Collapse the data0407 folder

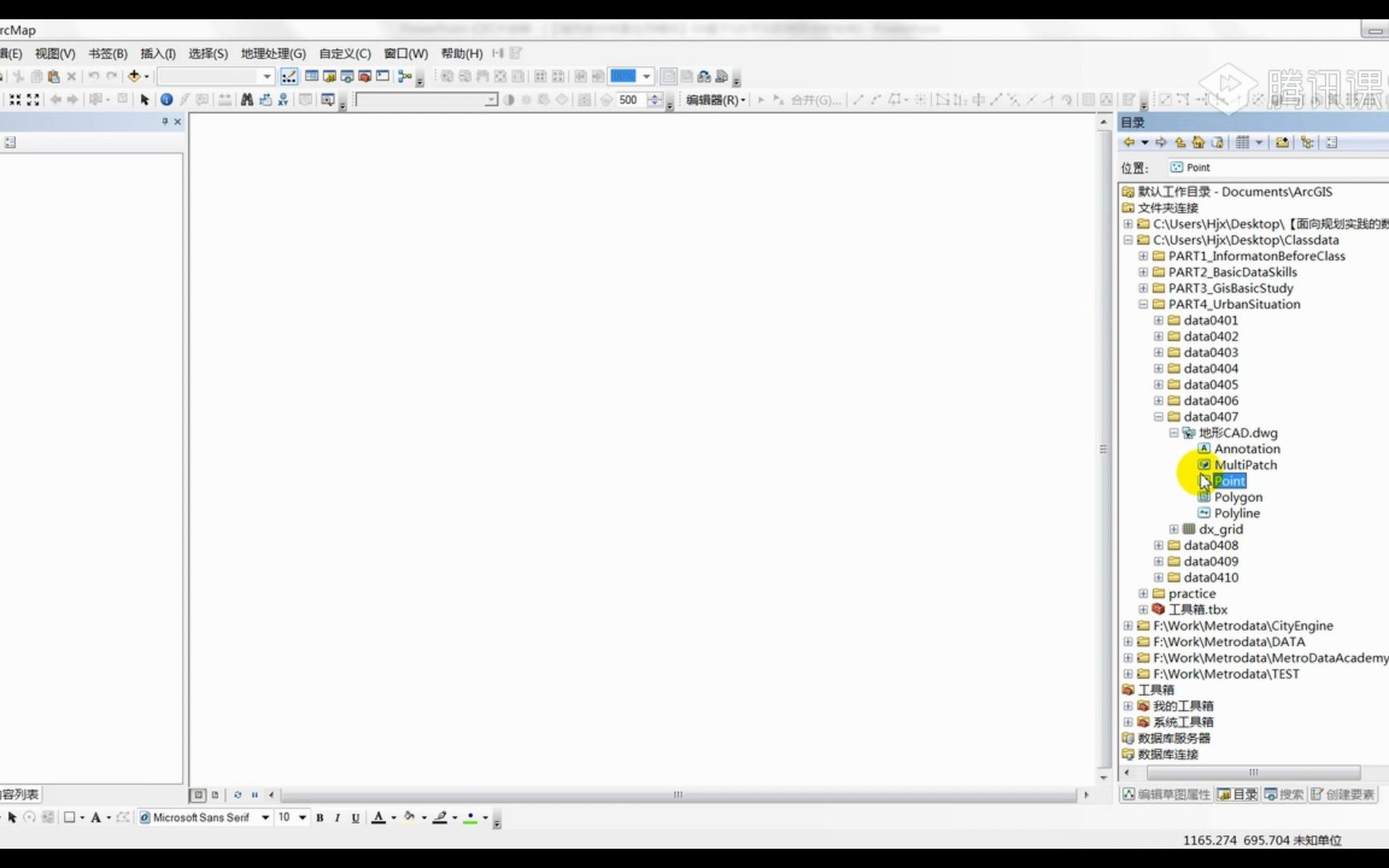point(1158,416)
